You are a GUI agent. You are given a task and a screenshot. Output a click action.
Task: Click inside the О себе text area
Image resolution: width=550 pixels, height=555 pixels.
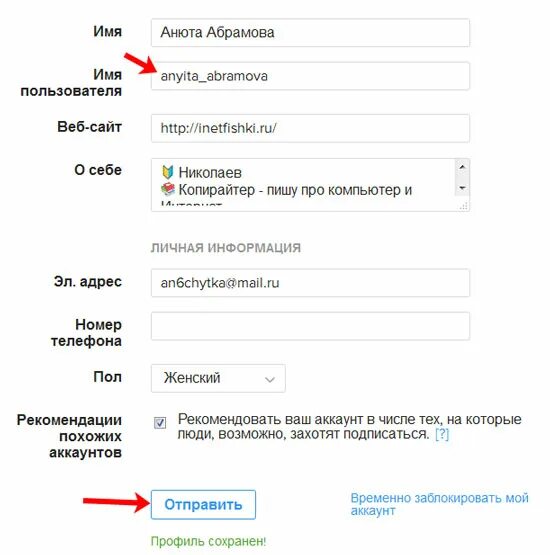(303, 185)
